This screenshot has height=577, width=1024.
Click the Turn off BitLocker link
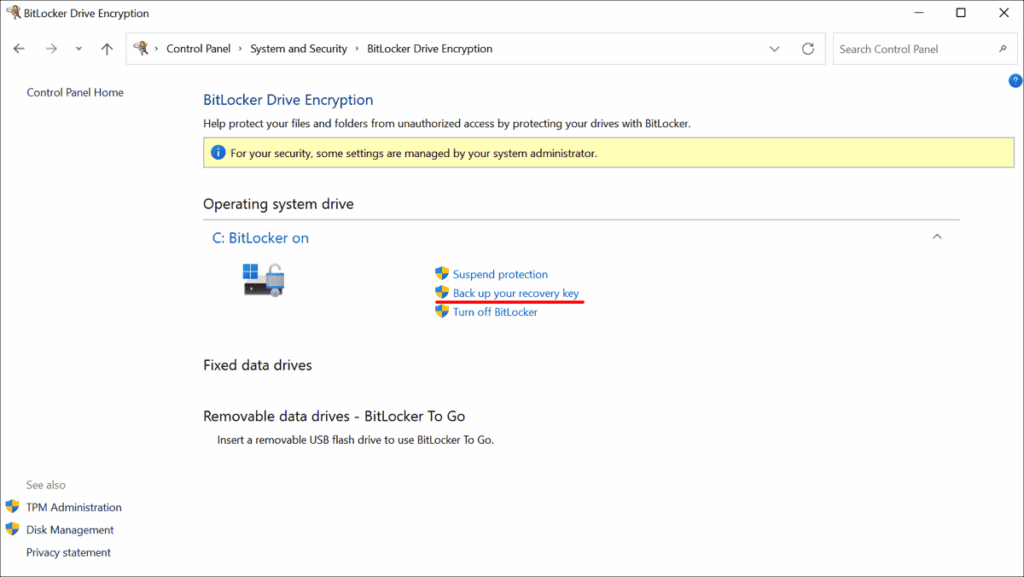click(x=495, y=312)
